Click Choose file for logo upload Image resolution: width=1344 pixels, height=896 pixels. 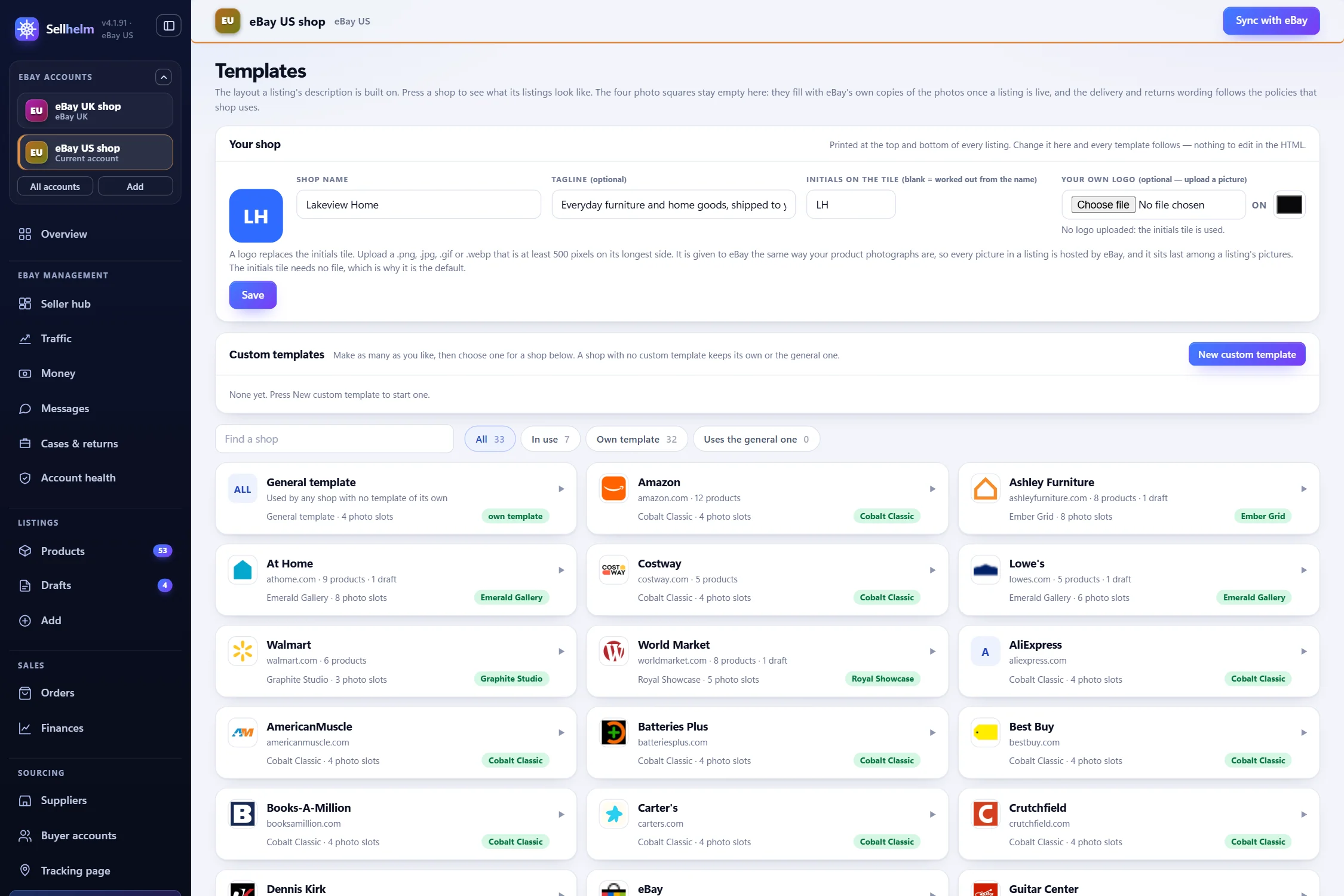1103,205
